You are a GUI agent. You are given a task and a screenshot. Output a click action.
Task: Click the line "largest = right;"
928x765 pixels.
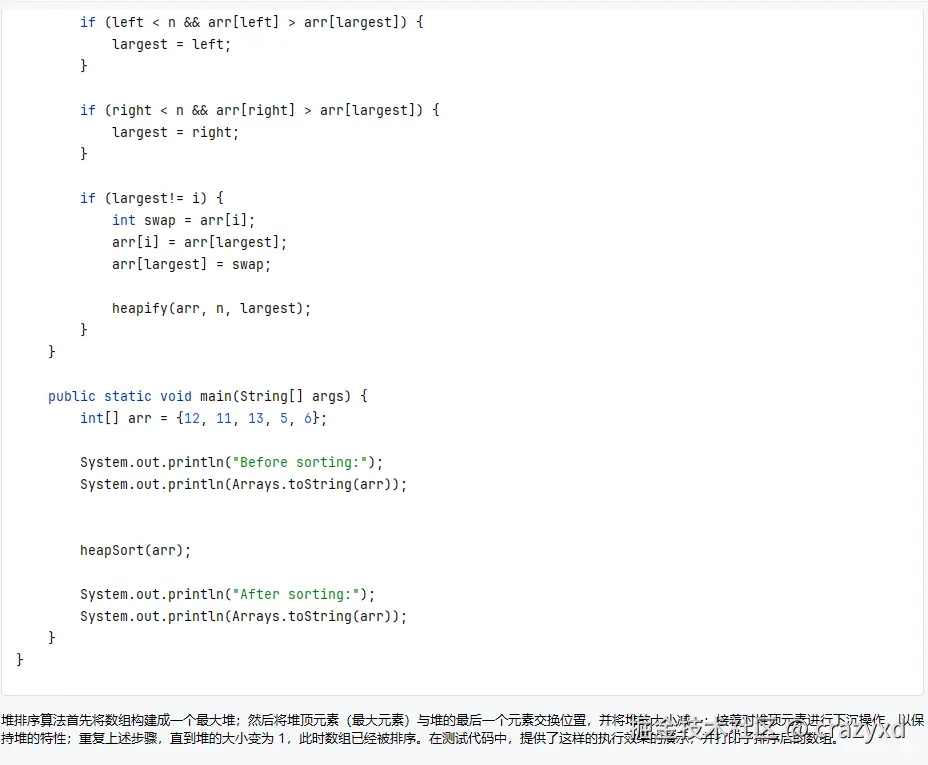click(x=175, y=132)
